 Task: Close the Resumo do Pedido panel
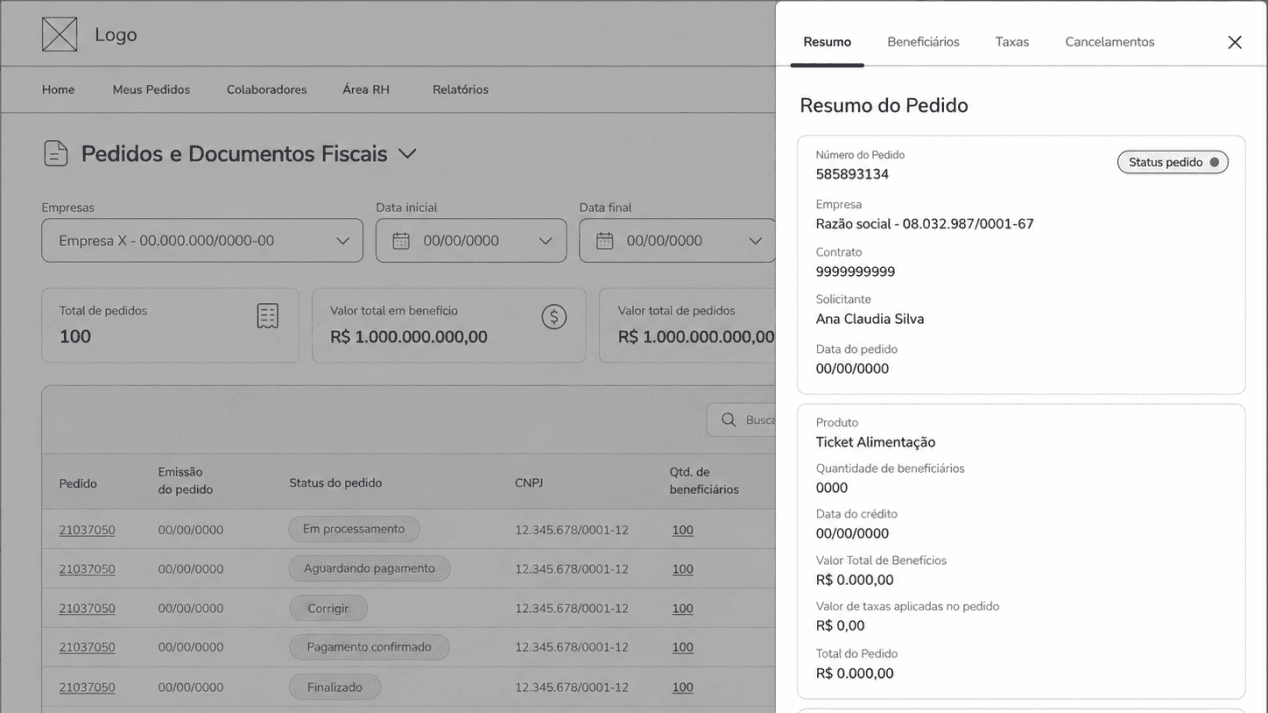tap(1235, 42)
